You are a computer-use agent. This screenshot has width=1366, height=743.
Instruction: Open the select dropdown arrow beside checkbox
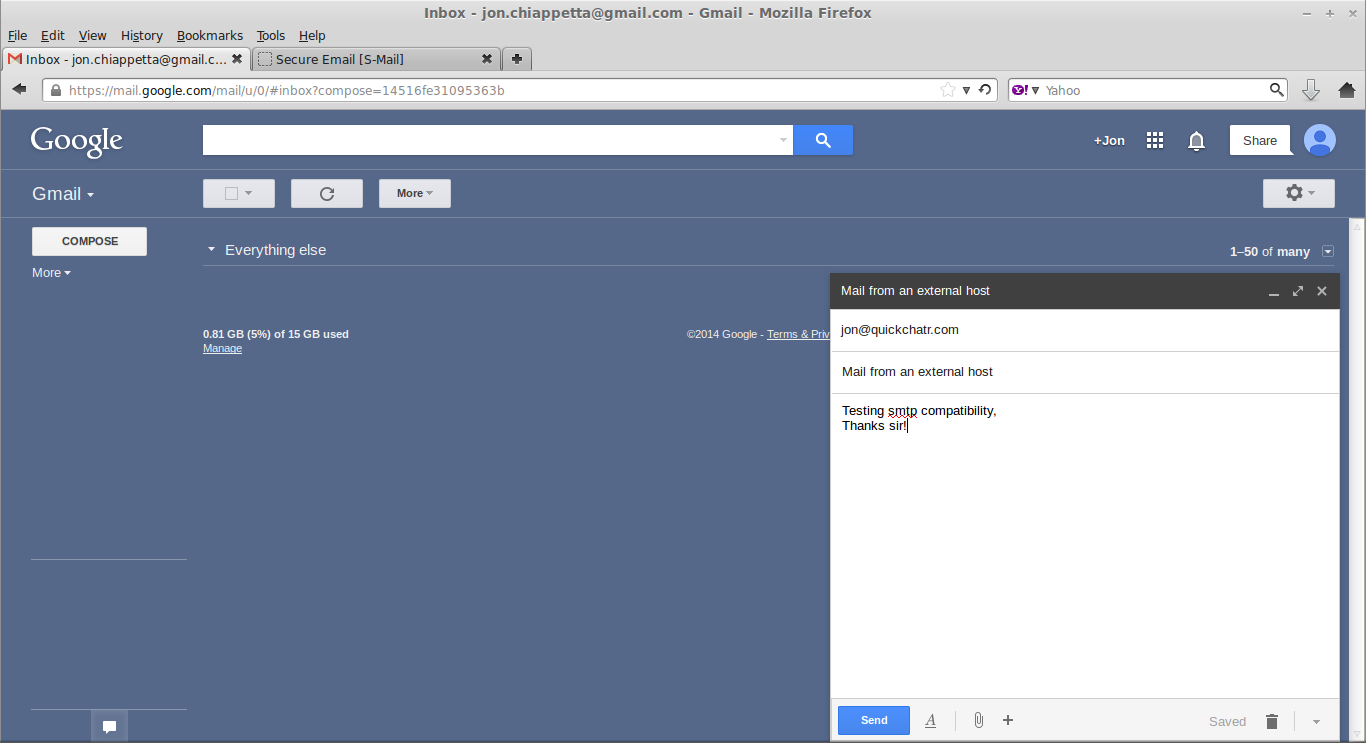click(249, 193)
